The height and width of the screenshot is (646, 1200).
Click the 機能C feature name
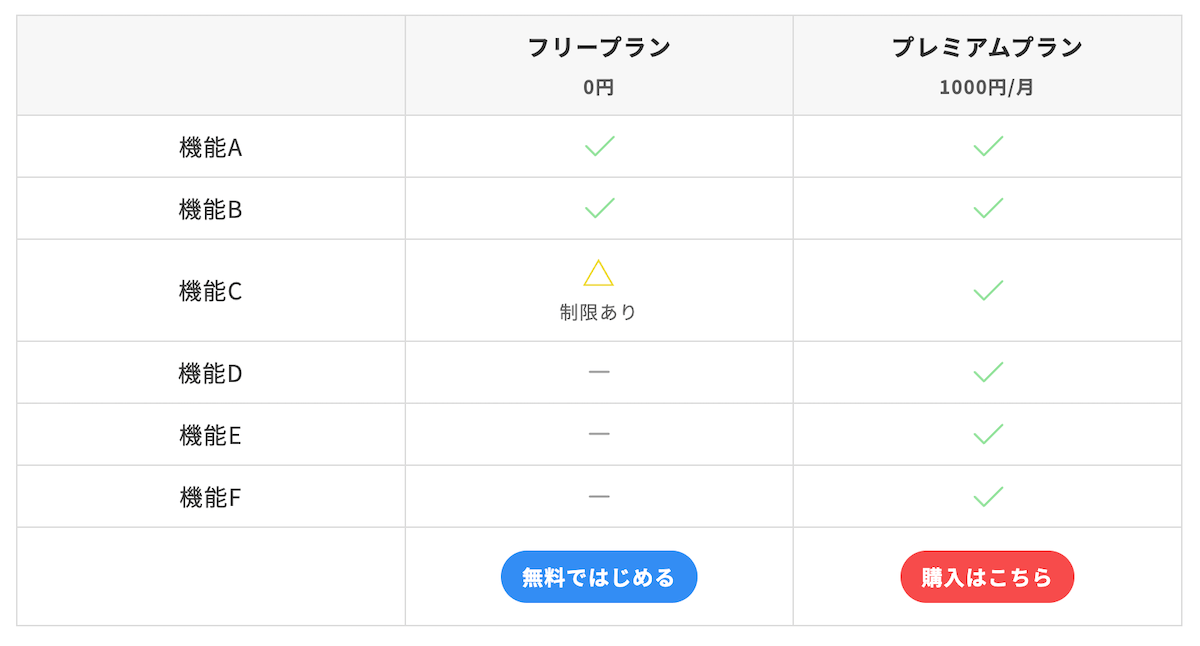coord(210,290)
